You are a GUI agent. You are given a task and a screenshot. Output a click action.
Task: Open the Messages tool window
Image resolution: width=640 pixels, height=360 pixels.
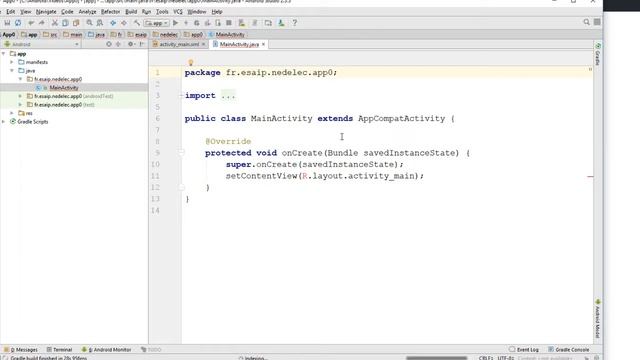21,350
